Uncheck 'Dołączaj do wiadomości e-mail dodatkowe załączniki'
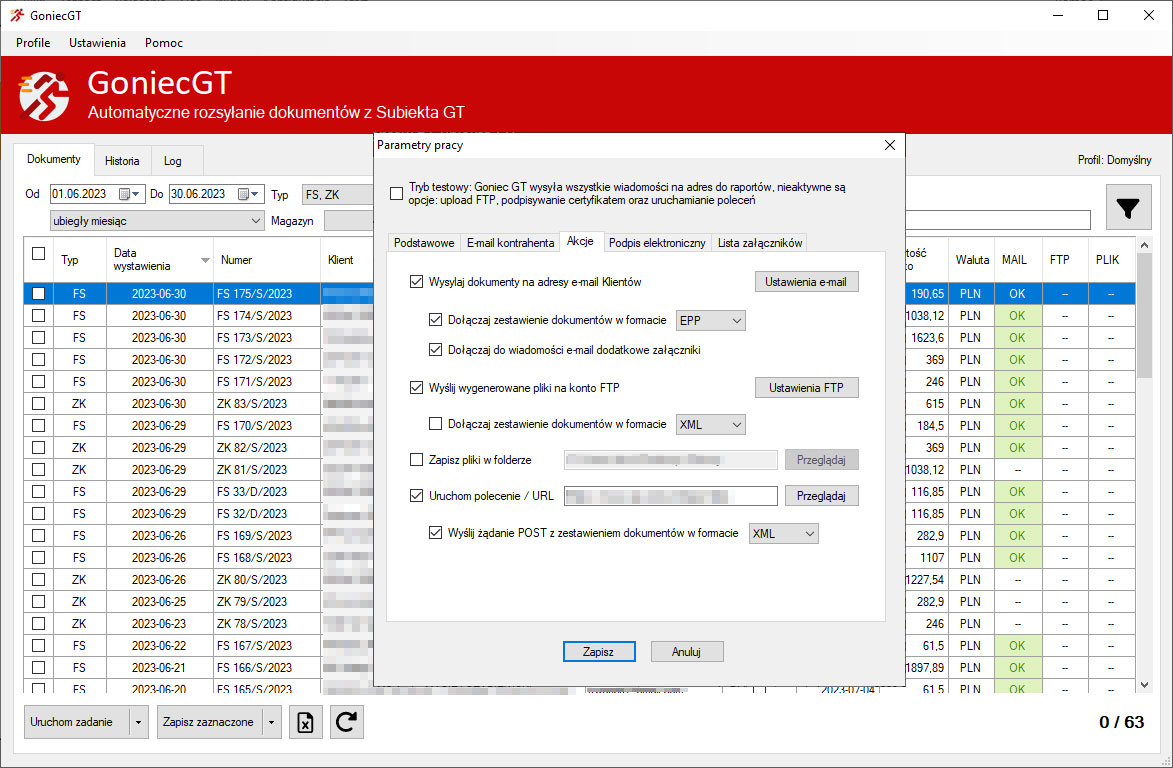This screenshot has width=1173, height=768. (x=435, y=350)
